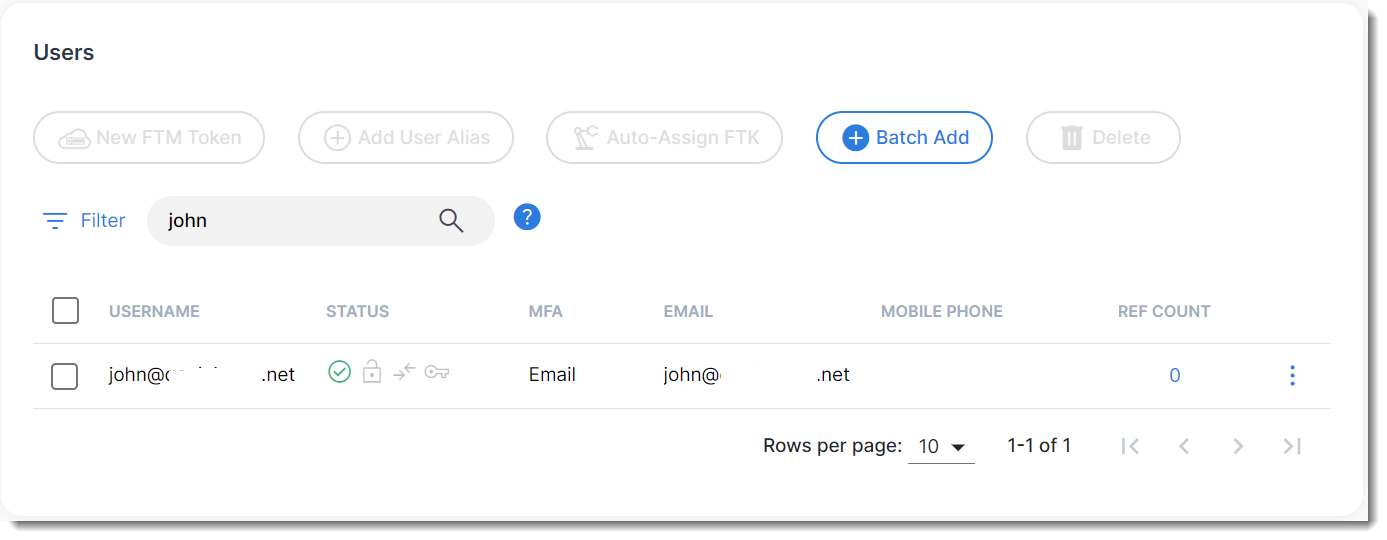Image resolution: width=1387 pixels, height=540 pixels.
Task: Click the Delete button
Action: pyautogui.click(x=1103, y=137)
